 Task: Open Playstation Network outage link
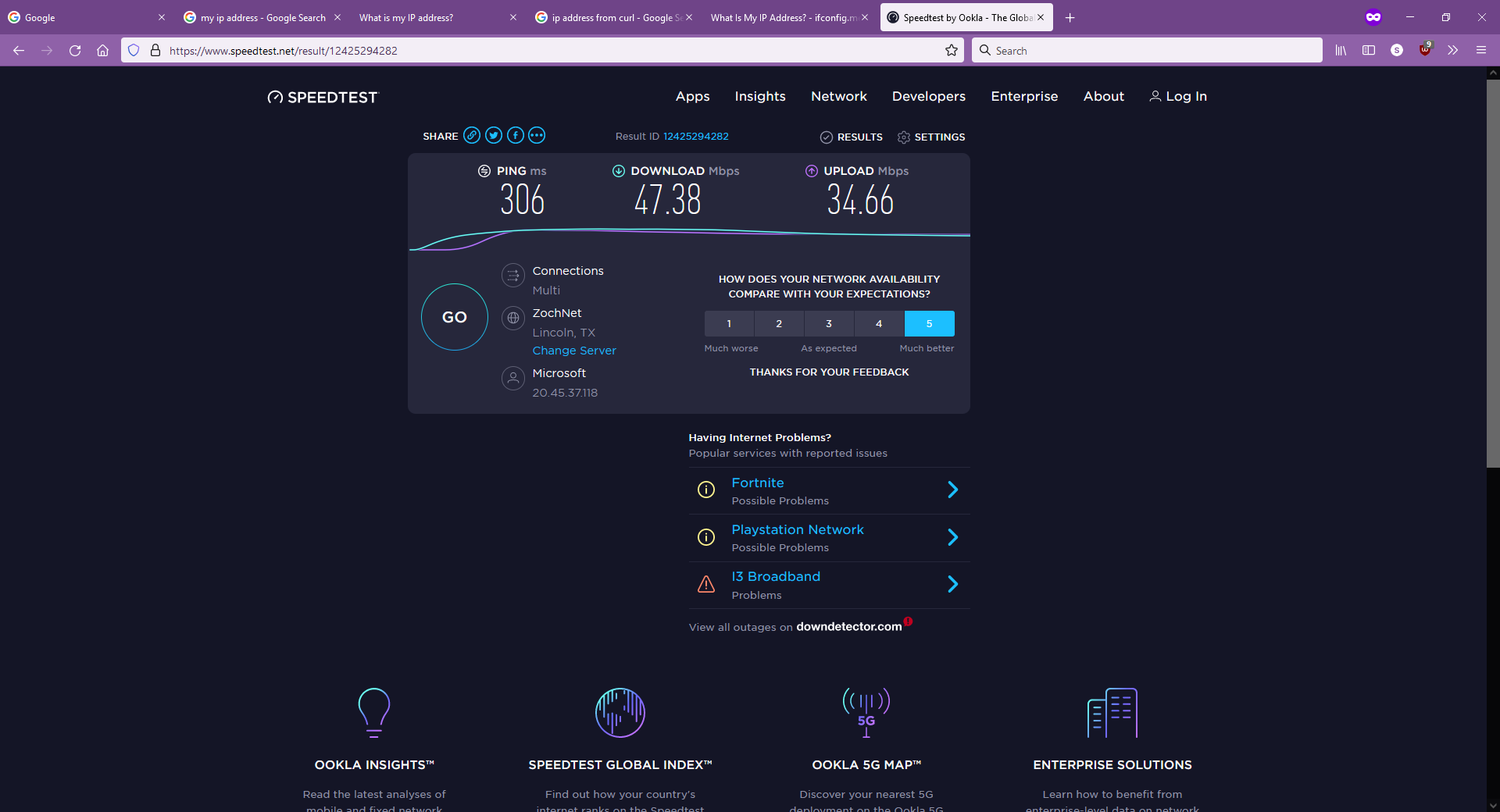coord(798,529)
